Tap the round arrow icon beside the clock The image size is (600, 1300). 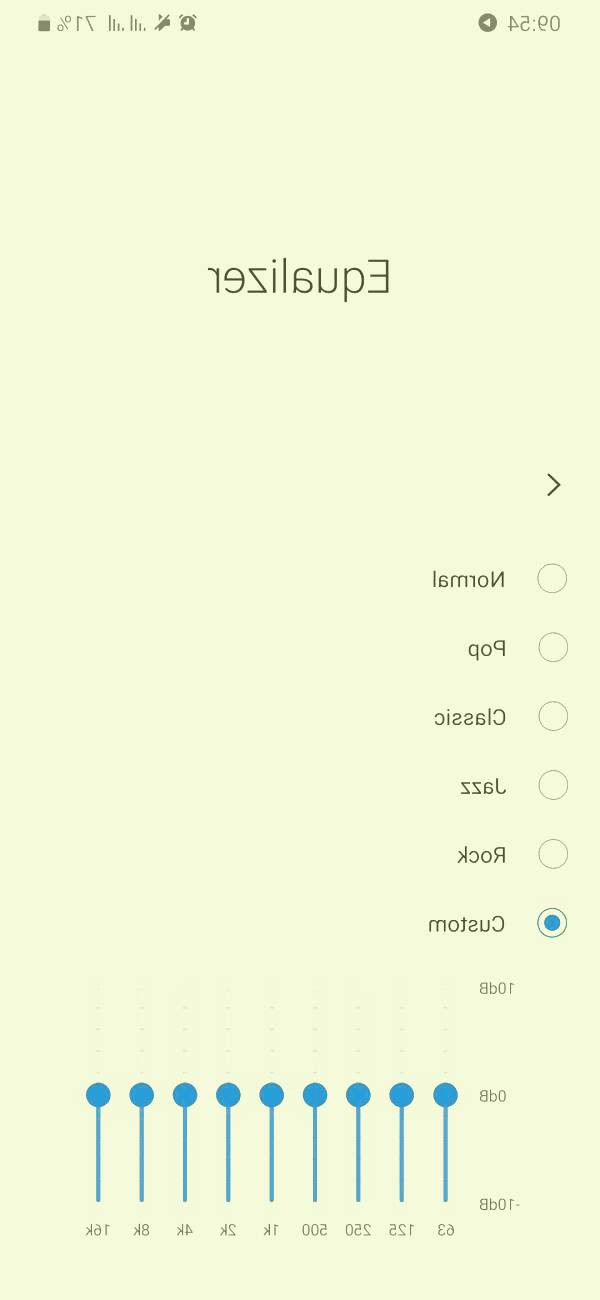coord(487,23)
